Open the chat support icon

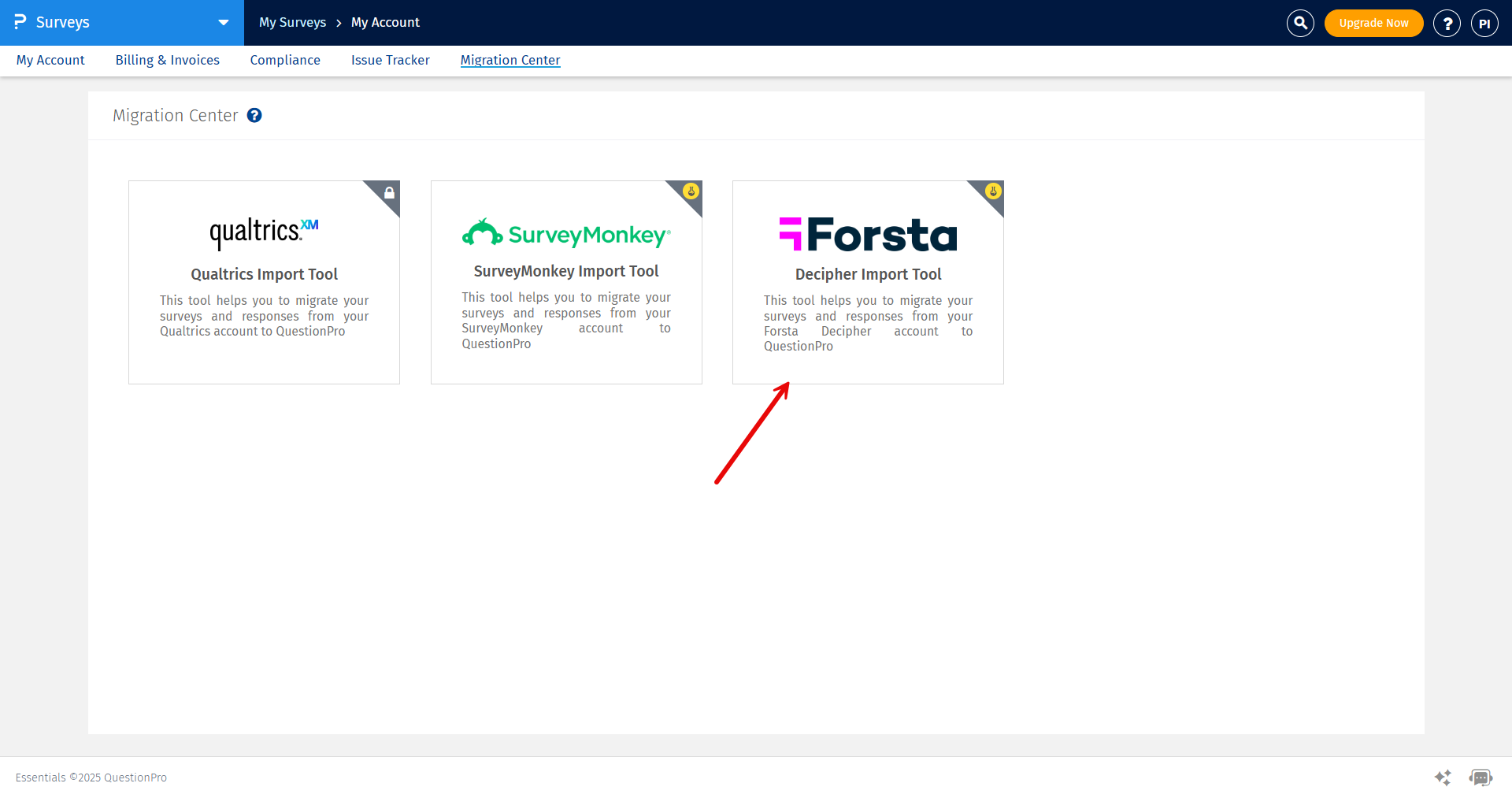(x=1480, y=778)
